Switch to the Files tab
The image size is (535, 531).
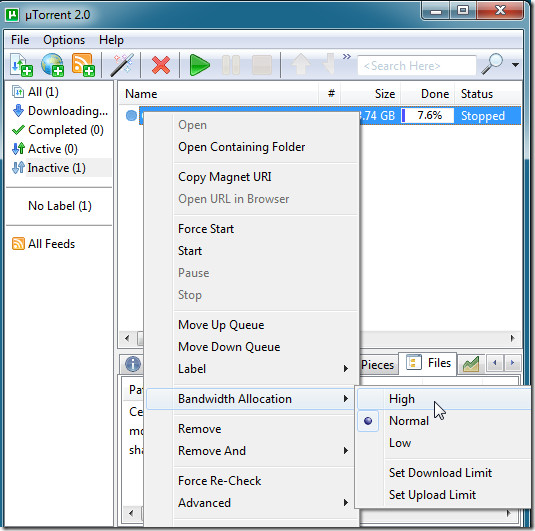click(428, 363)
